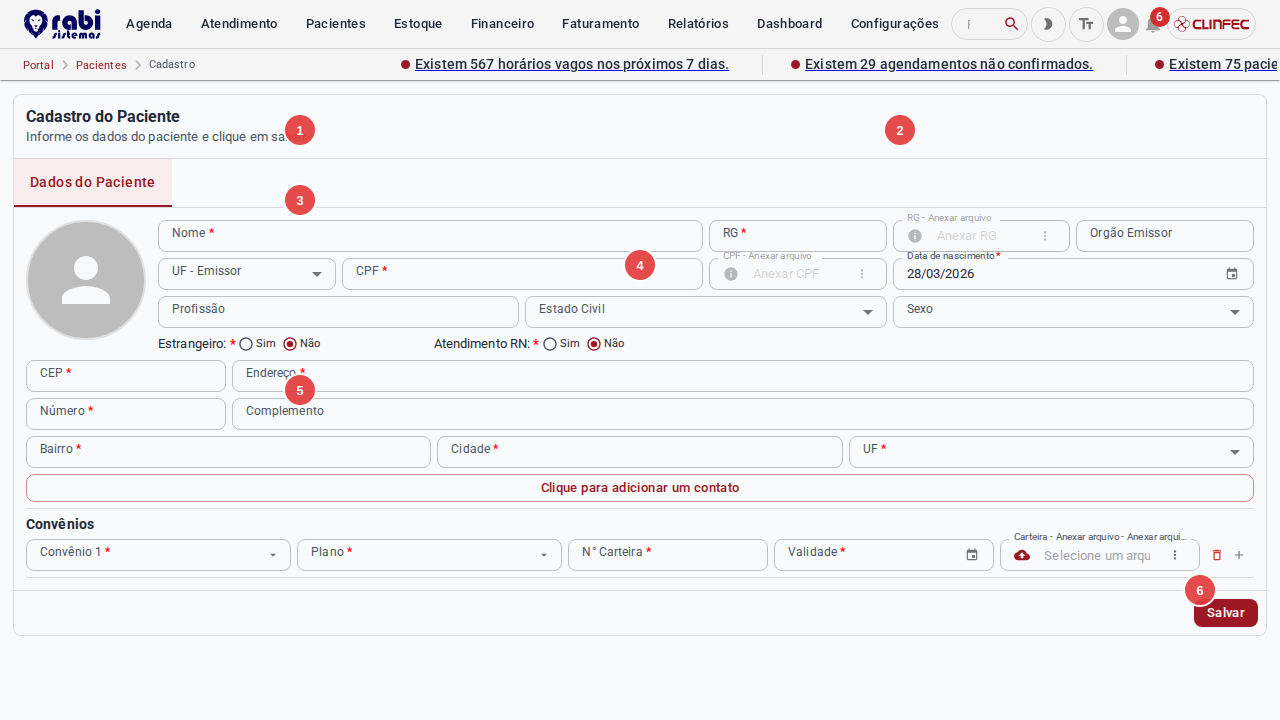Delete convênio row with trash icon
The width and height of the screenshot is (1280, 720).
[x=1217, y=555]
